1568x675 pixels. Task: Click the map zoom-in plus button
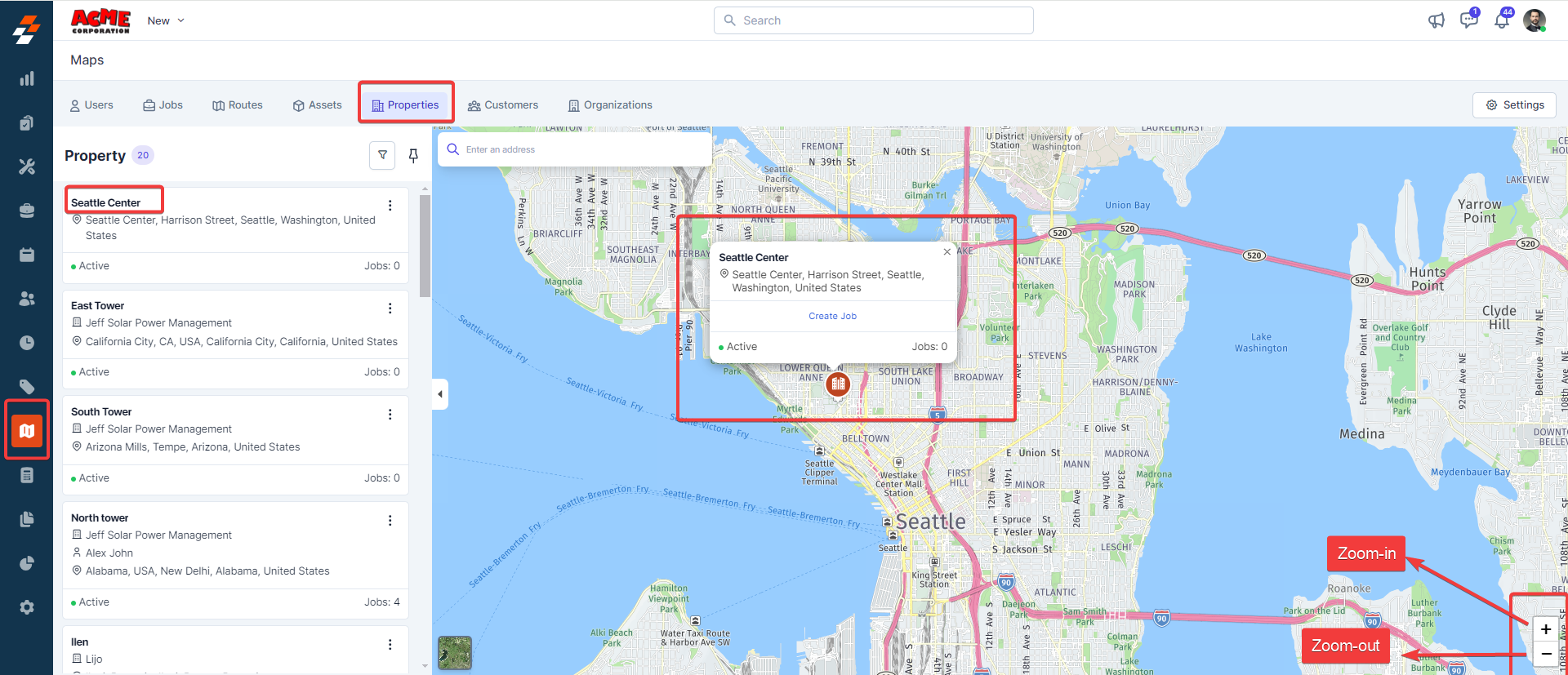pyautogui.click(x=1546, y=629)
